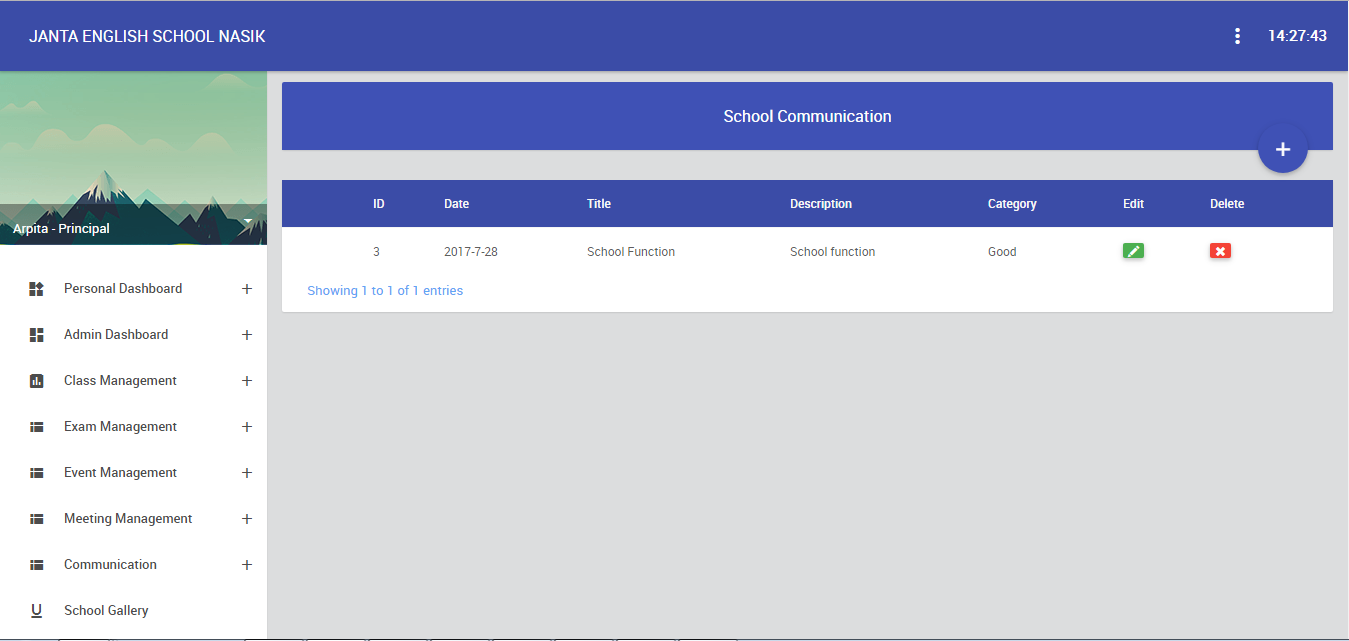1349x641 pixels.
Task: Sort table by Date column header
Action: pos(456,204)
